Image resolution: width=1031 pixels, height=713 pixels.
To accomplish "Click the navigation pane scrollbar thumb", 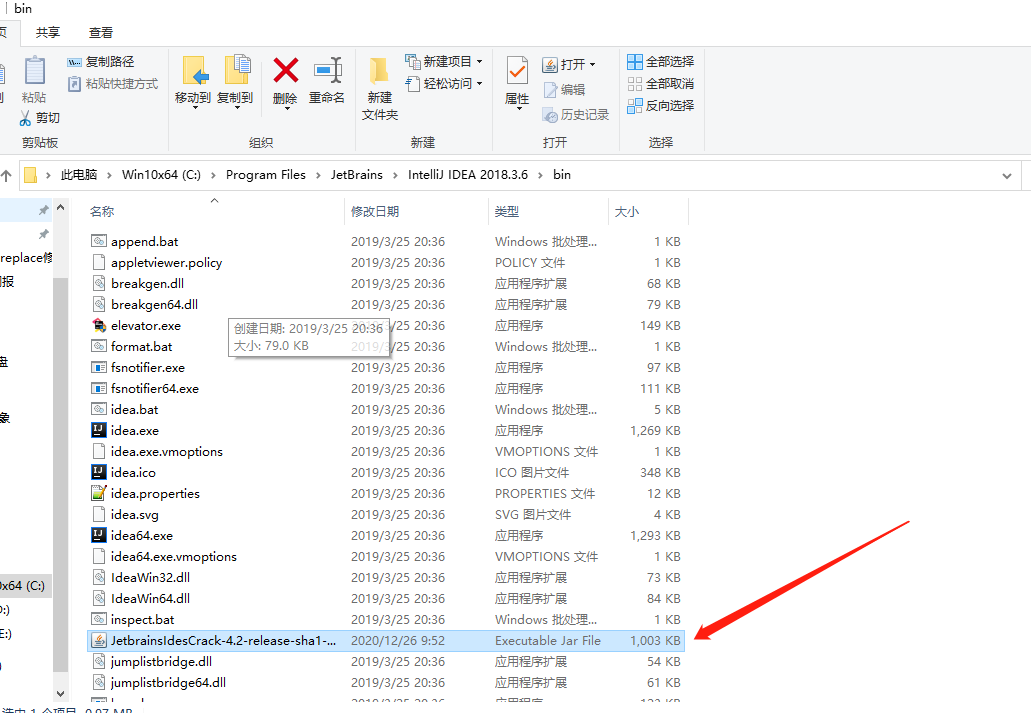I will (x=60, y=474).
